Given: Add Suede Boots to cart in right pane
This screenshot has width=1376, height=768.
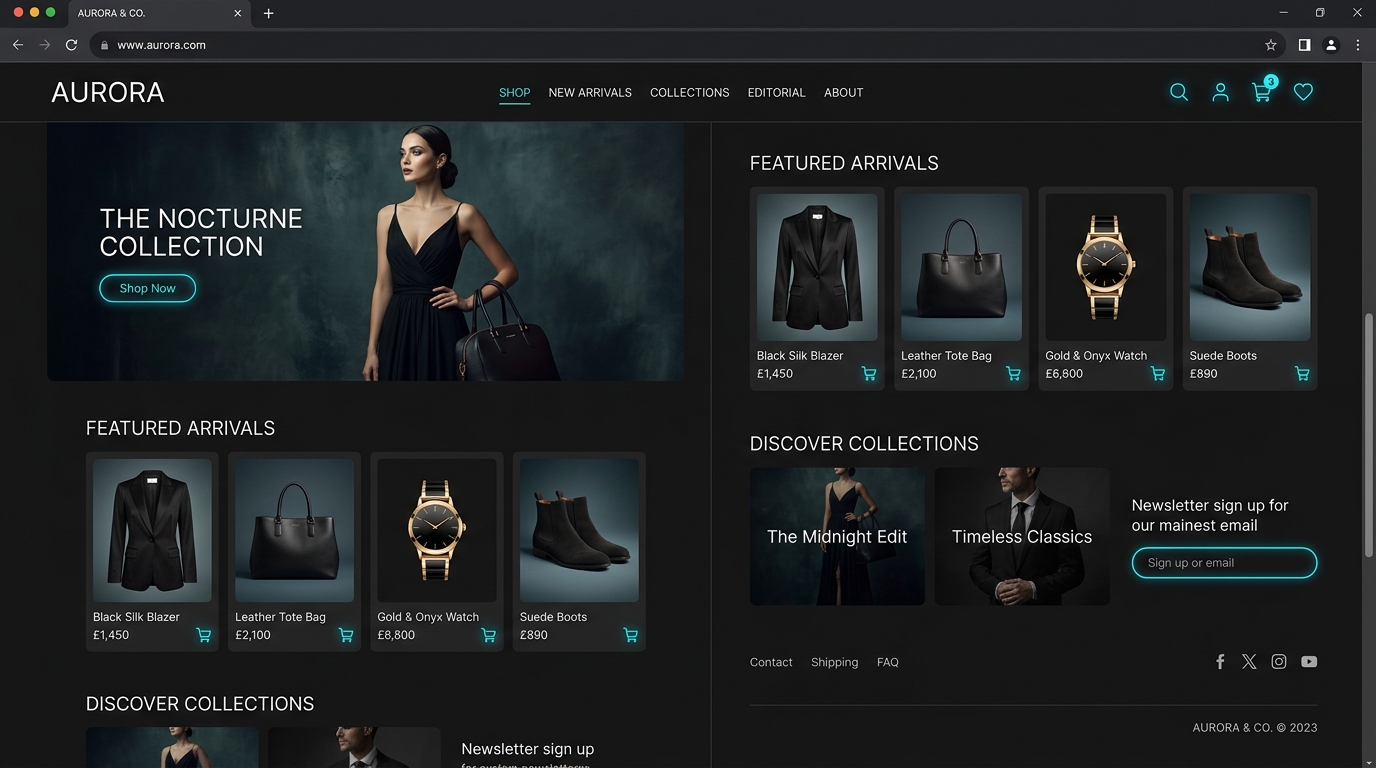Looking at the screenshot, I should click(1302, 374).
